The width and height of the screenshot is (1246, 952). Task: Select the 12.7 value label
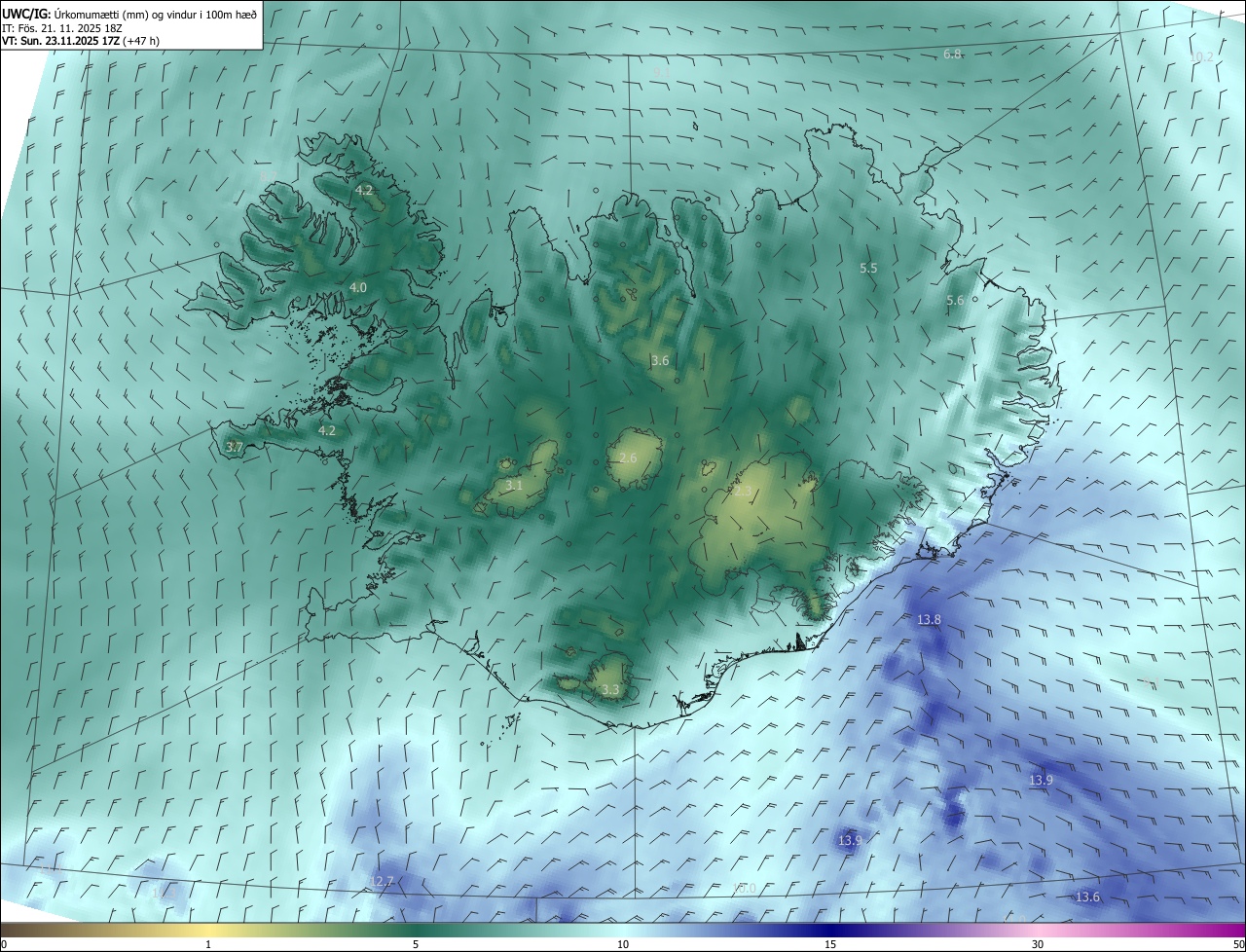383,882
